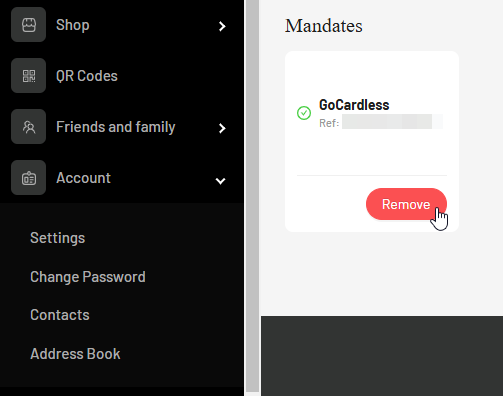Open the Address Book page
The image size is (503, 396).
click(75, 354)
